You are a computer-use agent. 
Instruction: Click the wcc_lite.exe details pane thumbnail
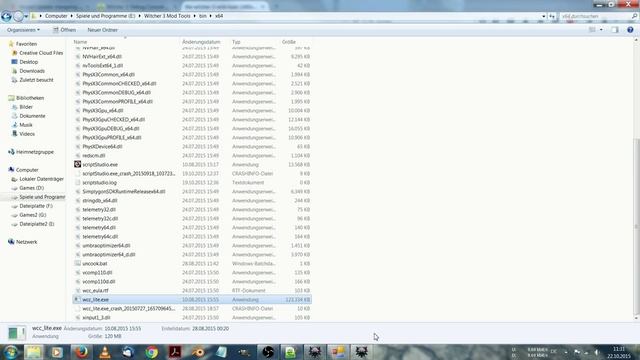point(17,333)
